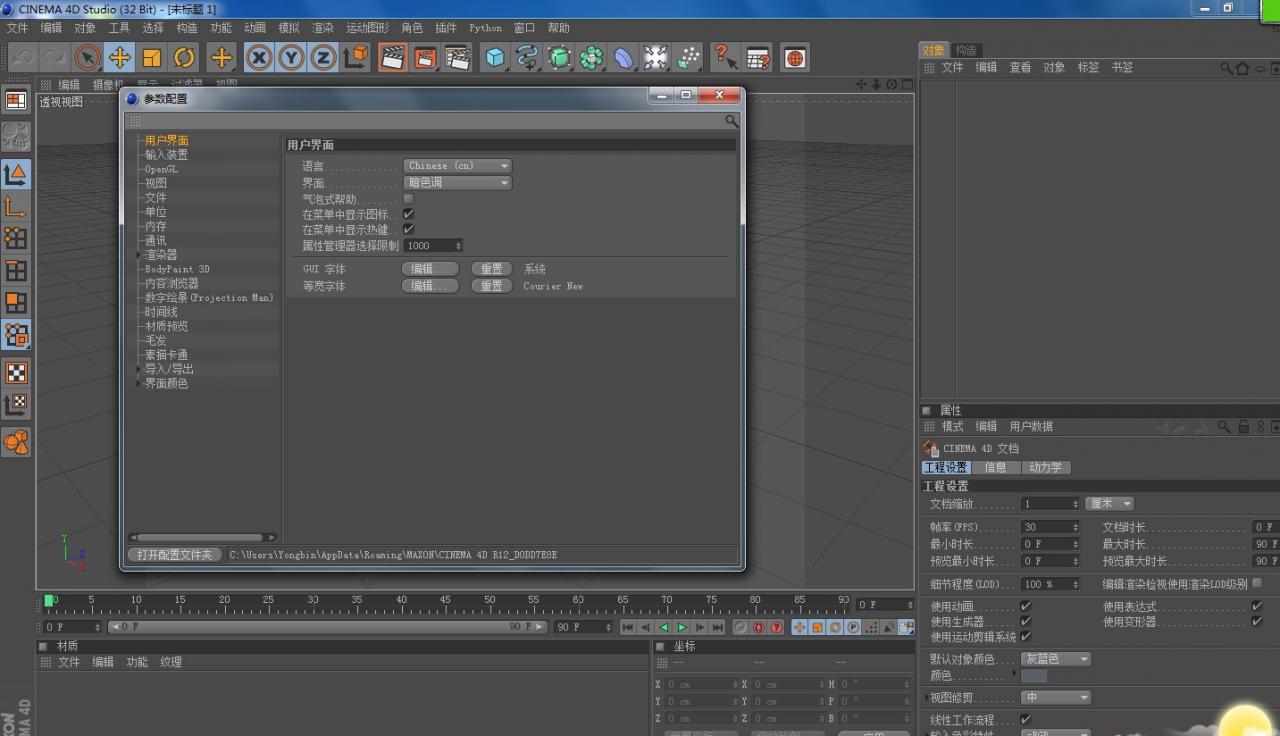Click the preferences search magnifier icon

[732, 121]
